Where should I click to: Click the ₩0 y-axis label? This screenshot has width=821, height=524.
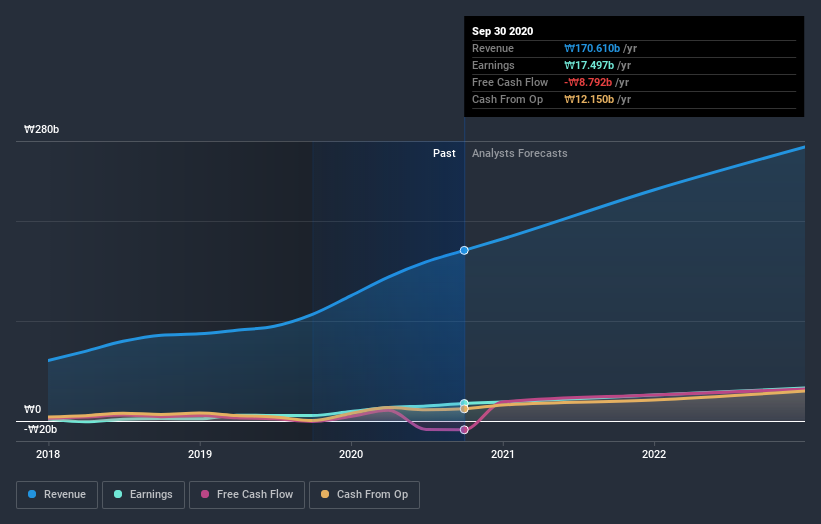point(32,409)
